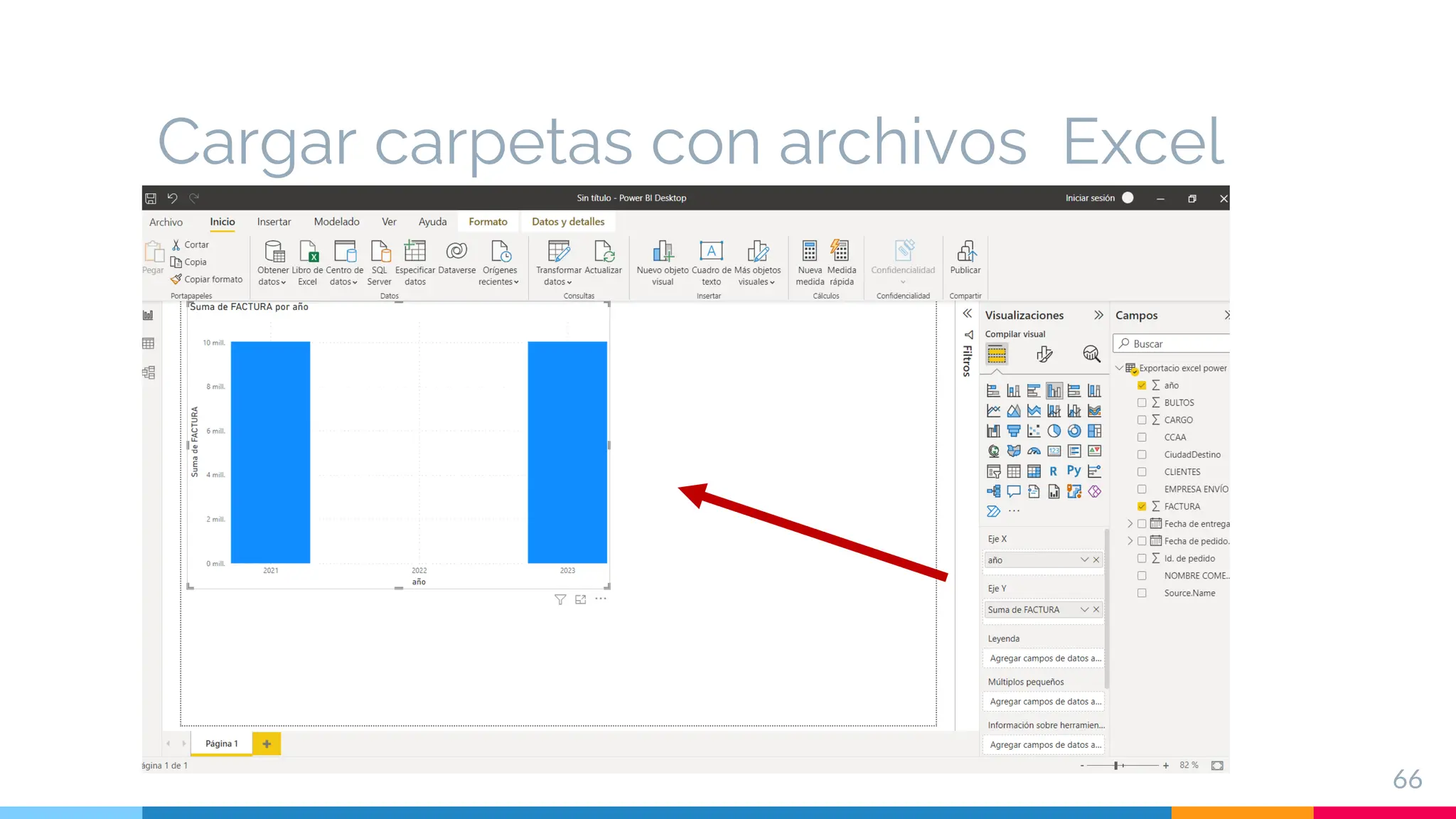The width and height of the screenshot is (1456, 819).
Task: Switch to the Ver tab
Action: [x=389, y=222]
